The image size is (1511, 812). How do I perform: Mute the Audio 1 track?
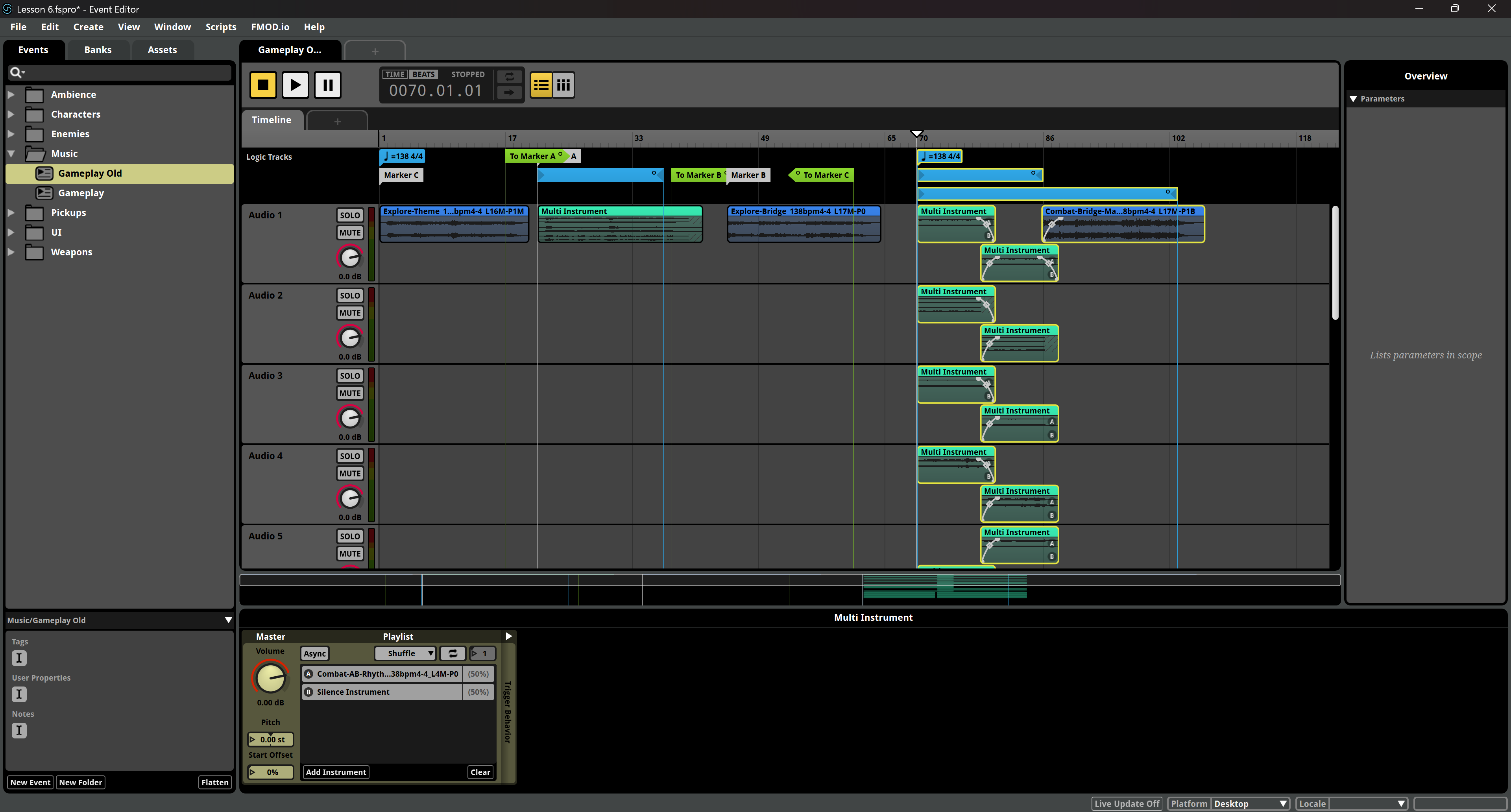(349, 233)
